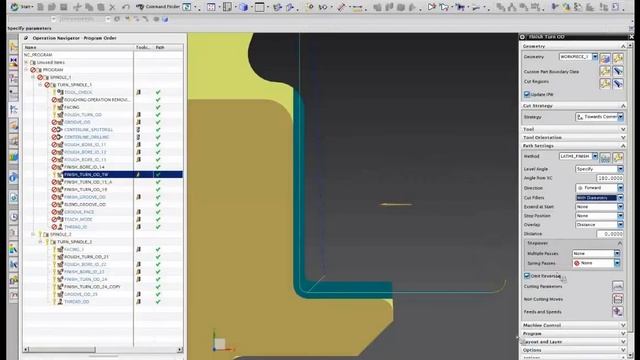Open Cutting Parameters dialog
Viewport: 640px width, 360px height.
(x=618, y=286)
